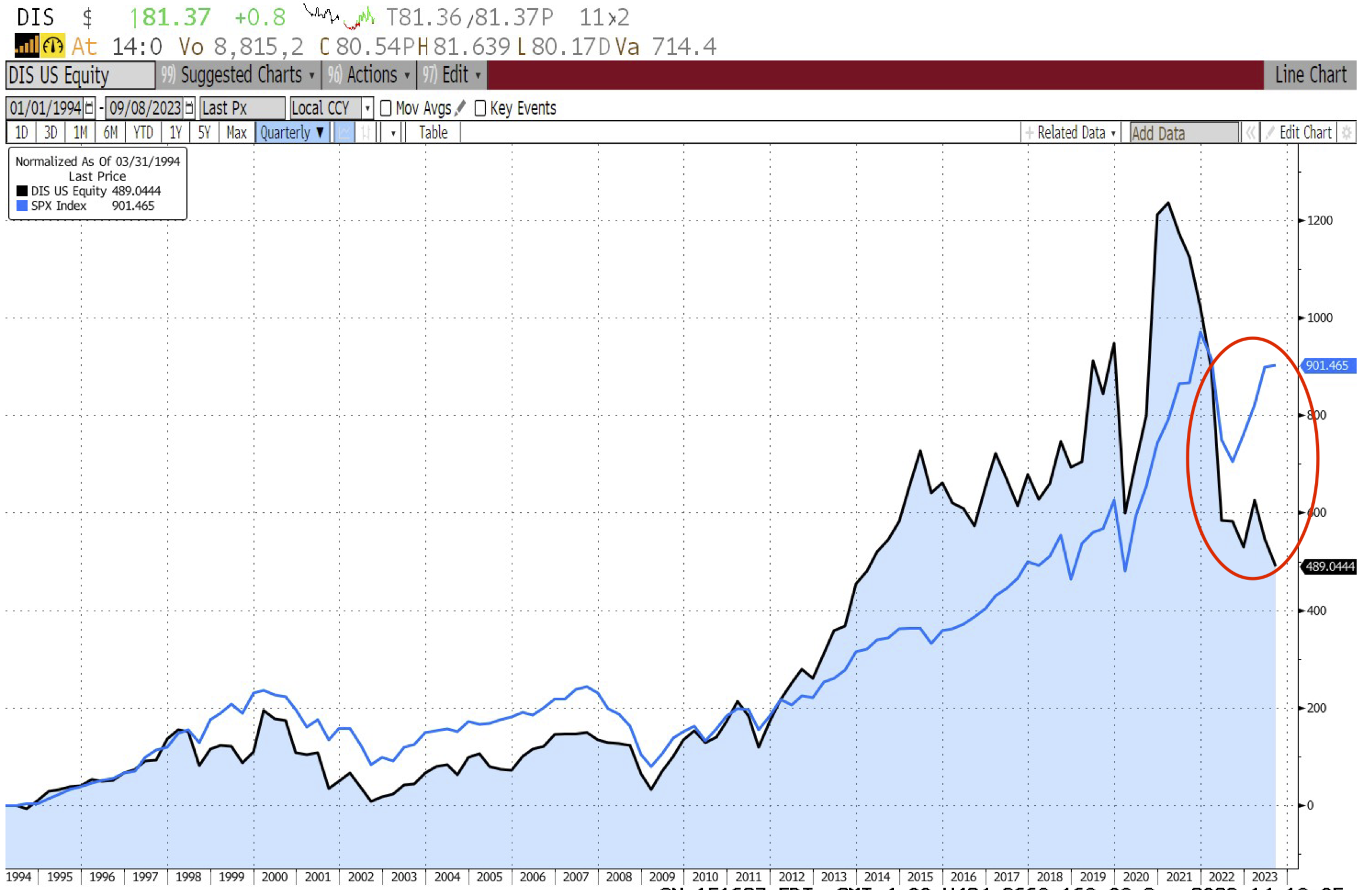Viewport: 1372px width, 890px height.
Task: Click the orange bar chart icon
Action: (26, 45)
